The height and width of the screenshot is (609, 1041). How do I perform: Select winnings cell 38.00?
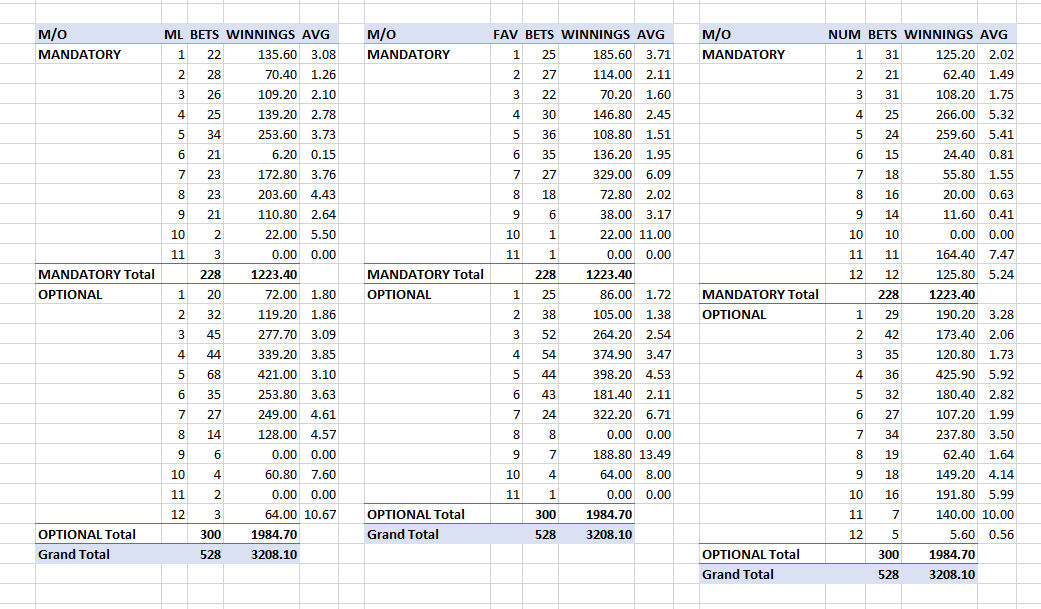tap(615, 214)
